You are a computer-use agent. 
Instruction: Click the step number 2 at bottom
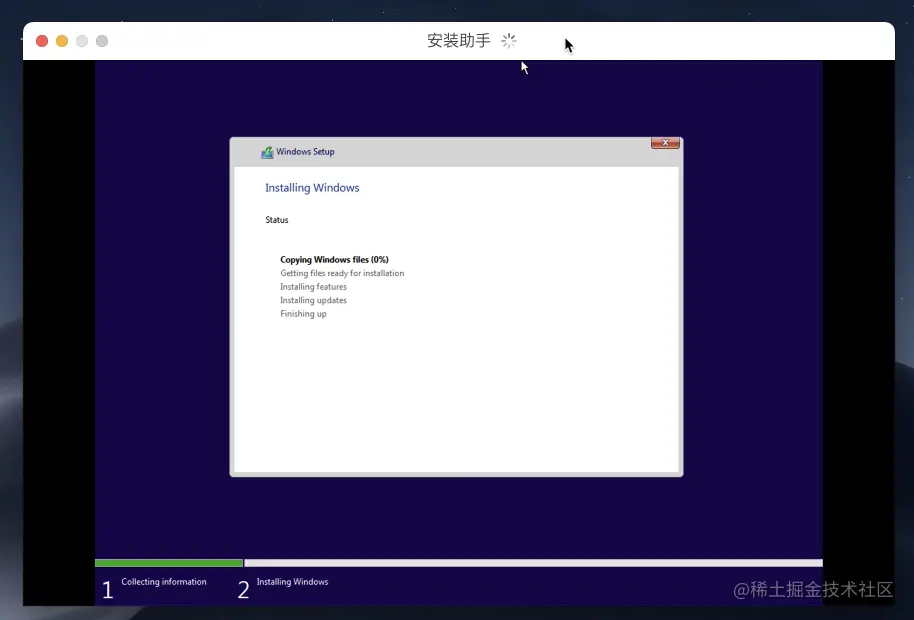point(243,590)
